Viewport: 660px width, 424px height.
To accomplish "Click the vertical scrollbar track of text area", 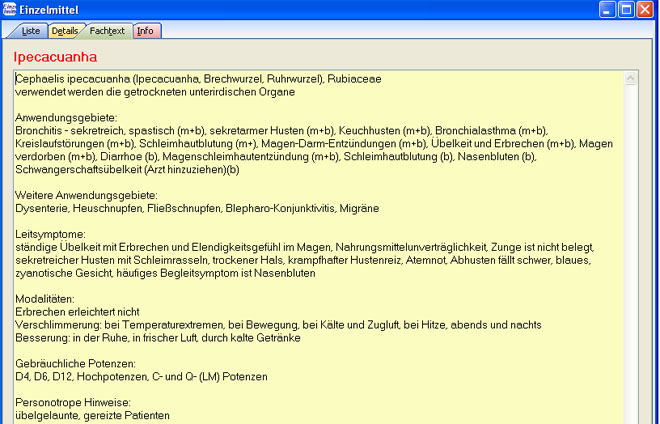I will [x=630, y=250].
